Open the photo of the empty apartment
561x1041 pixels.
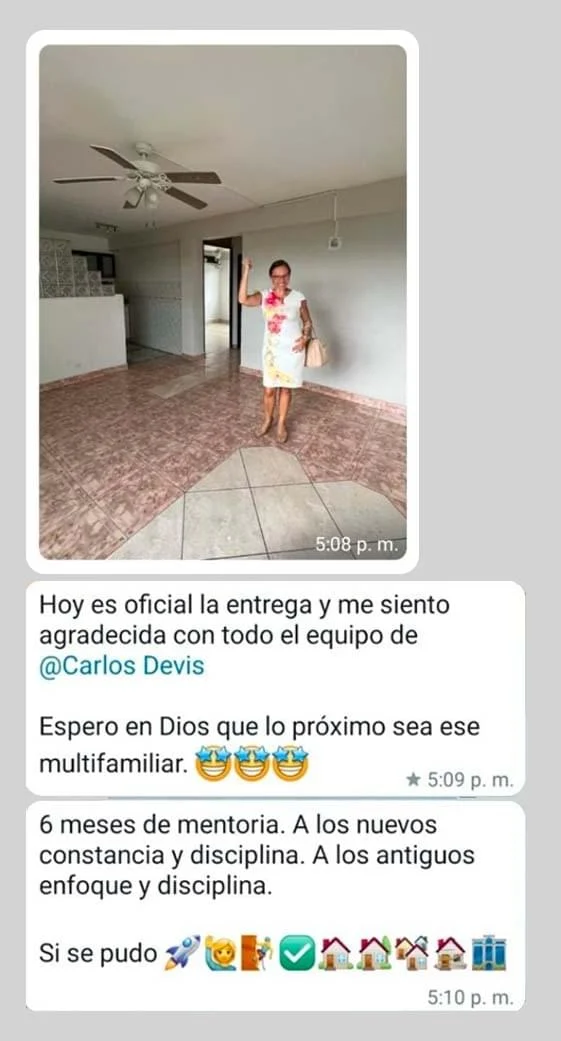pos(222,302)
